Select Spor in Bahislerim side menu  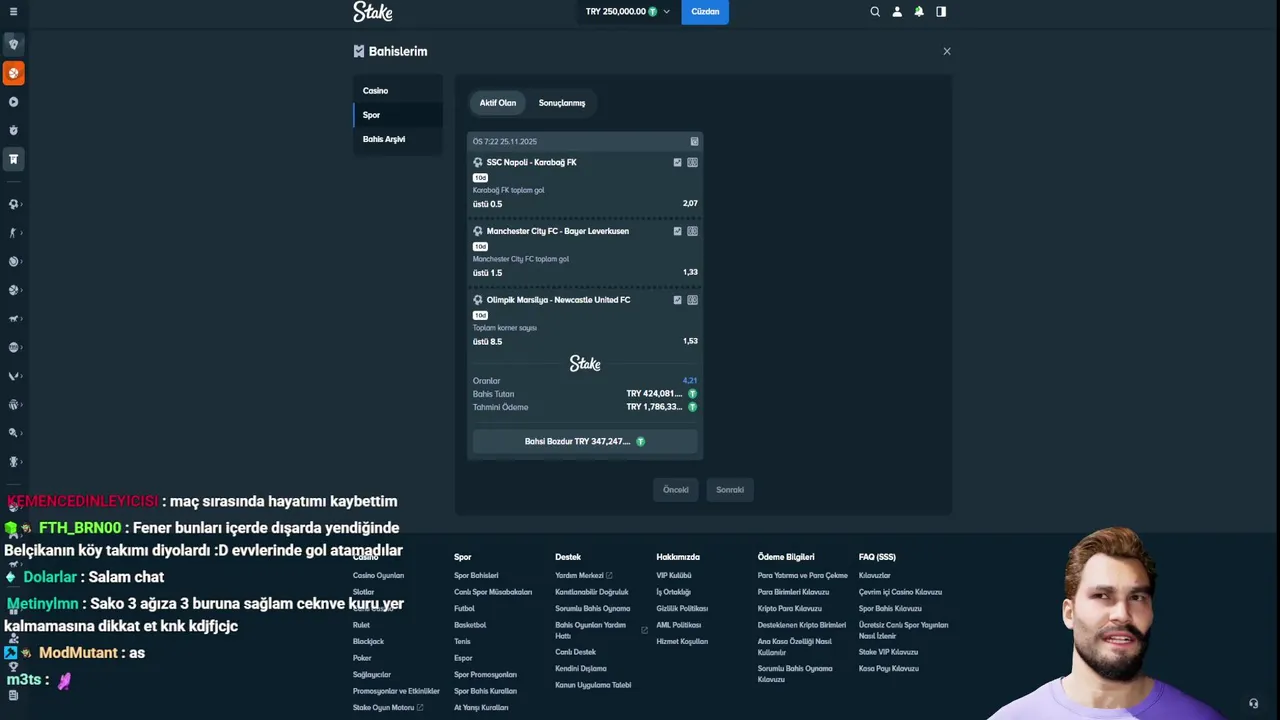coord(398,115)
